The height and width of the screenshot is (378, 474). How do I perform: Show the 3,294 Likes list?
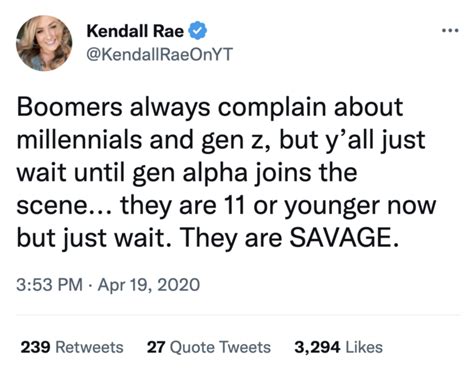[338, 347]
